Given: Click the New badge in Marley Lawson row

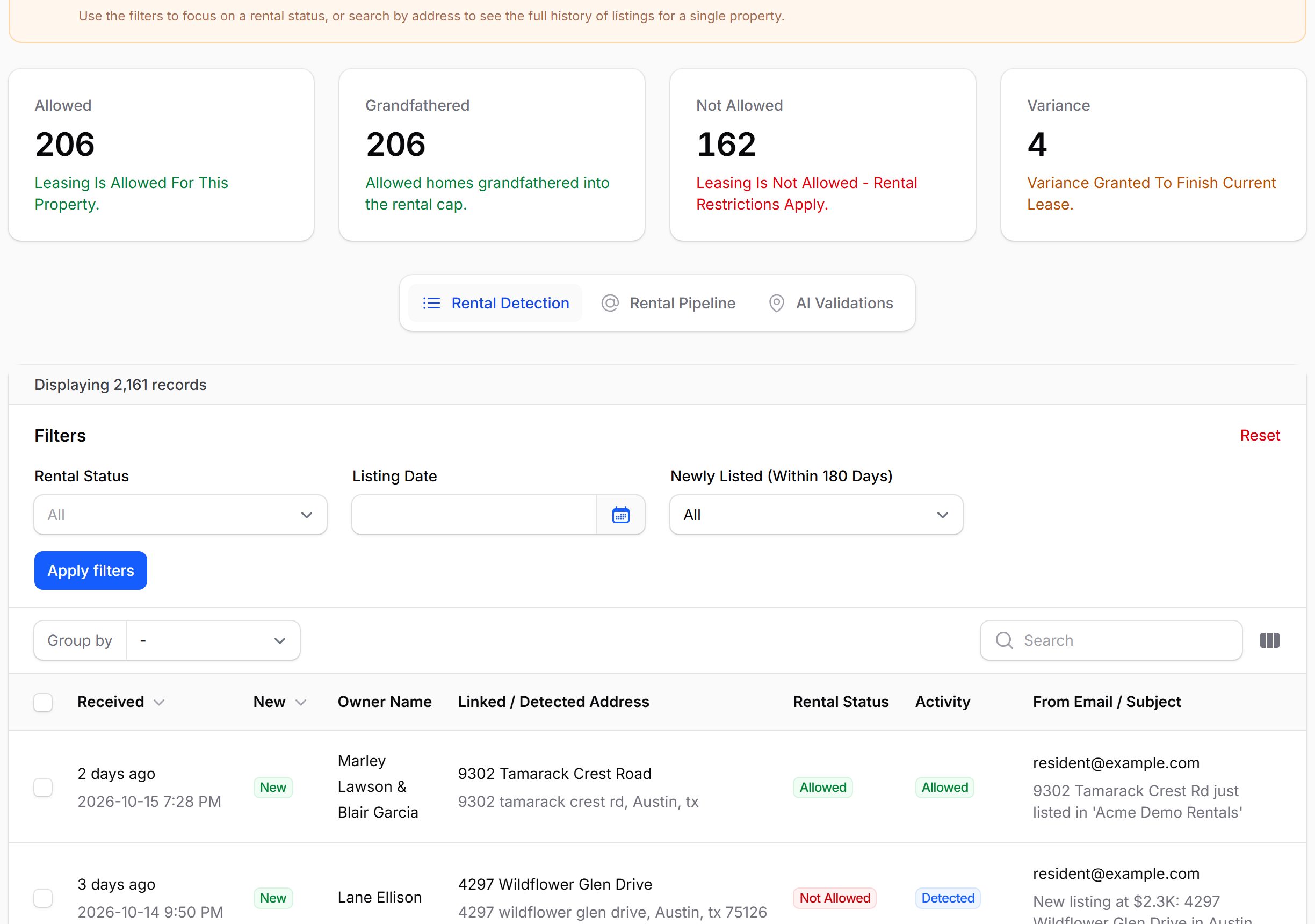Looking at the screenshot, I should click(x=273, y=788).
